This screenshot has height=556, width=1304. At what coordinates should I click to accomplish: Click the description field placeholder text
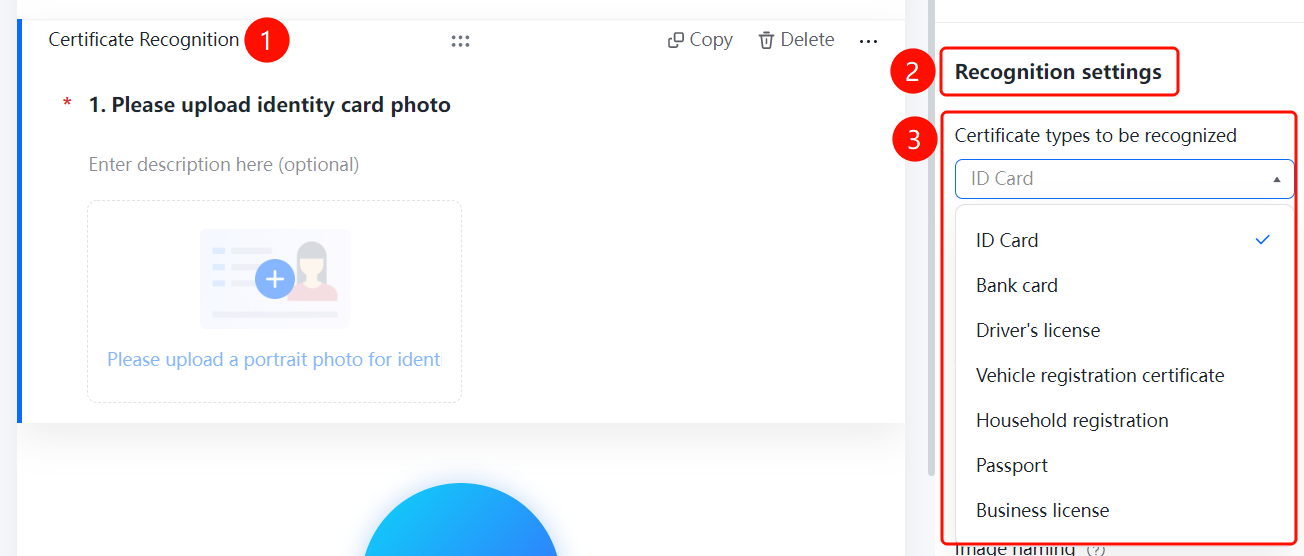pos(224,164)
